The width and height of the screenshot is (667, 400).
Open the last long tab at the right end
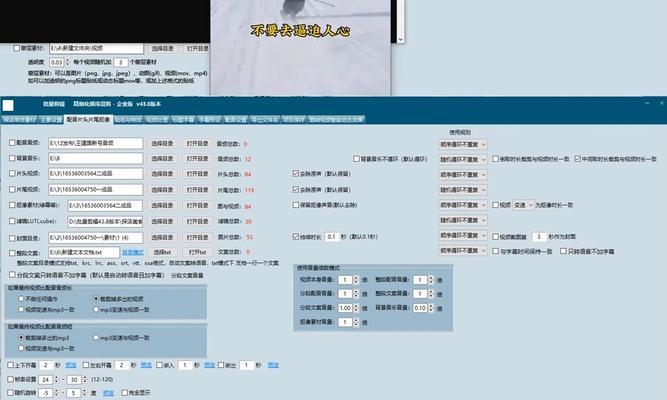point(336,120)
